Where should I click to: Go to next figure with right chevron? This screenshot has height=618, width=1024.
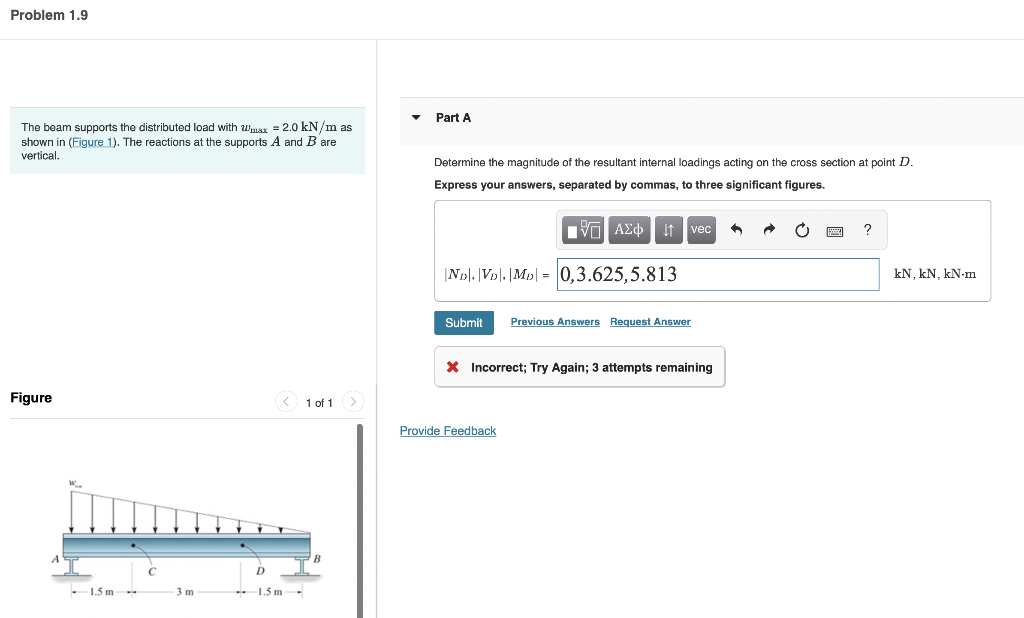(x=352, y=401)
